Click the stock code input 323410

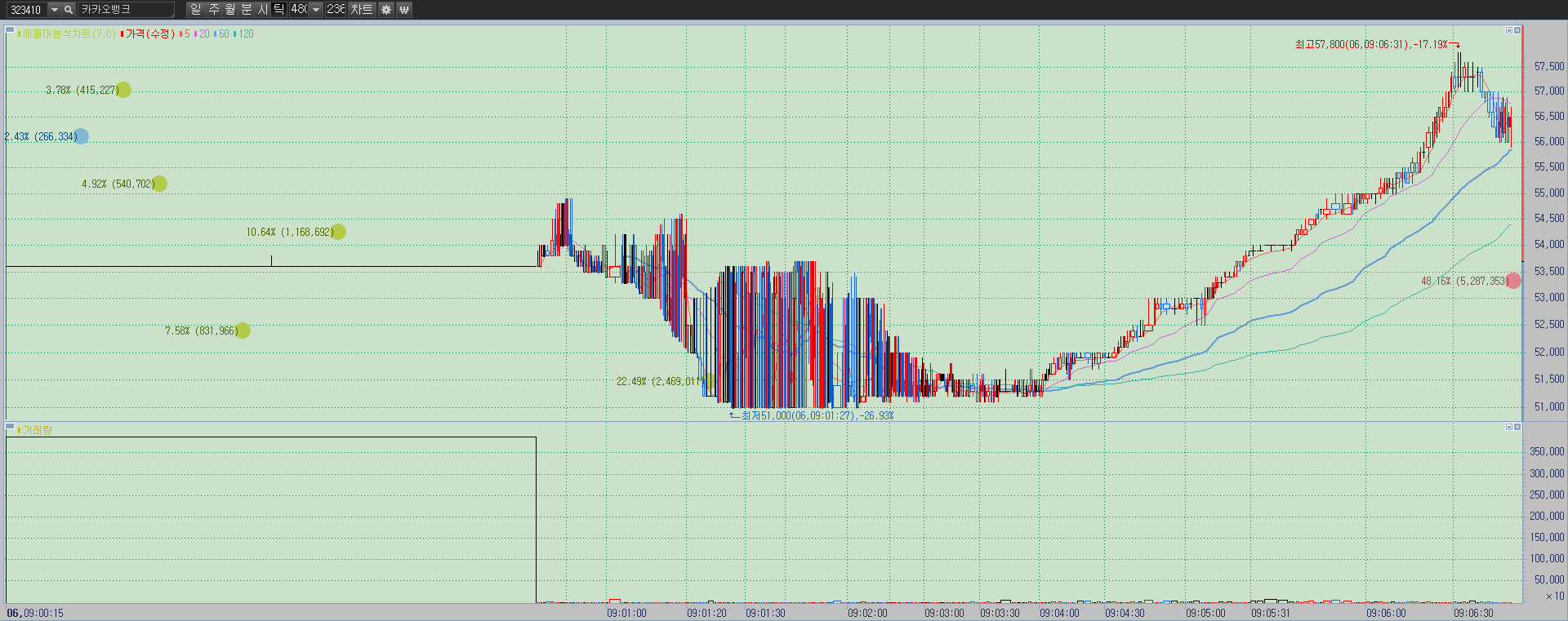pyautogui.click(x=26, y=10)
